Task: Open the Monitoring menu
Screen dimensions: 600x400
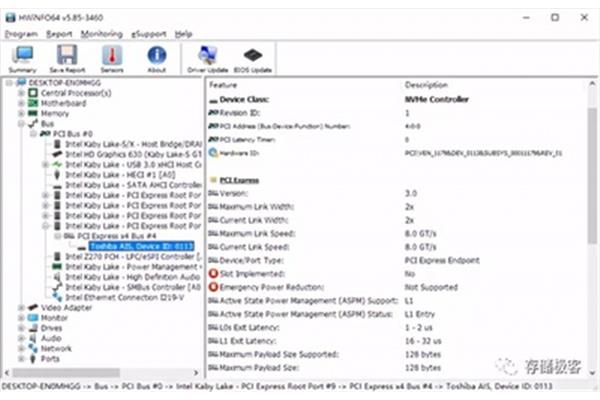Action: click(101, 34)
